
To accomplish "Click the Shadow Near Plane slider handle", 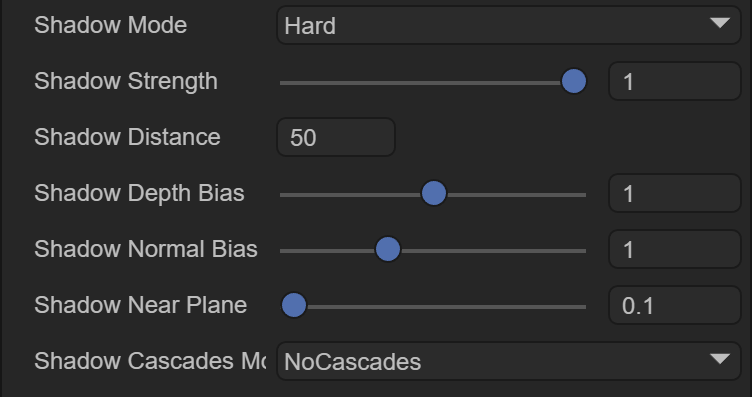I will point(294,305).
